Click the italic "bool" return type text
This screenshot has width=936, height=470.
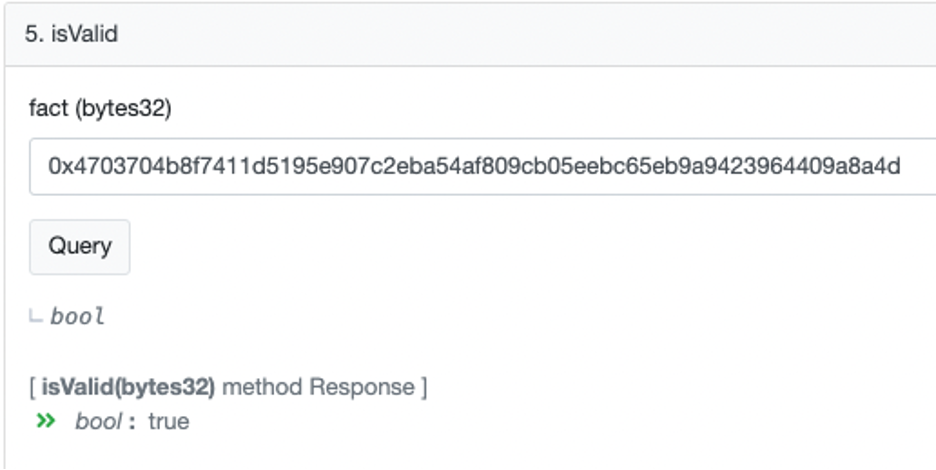[78, 317]
